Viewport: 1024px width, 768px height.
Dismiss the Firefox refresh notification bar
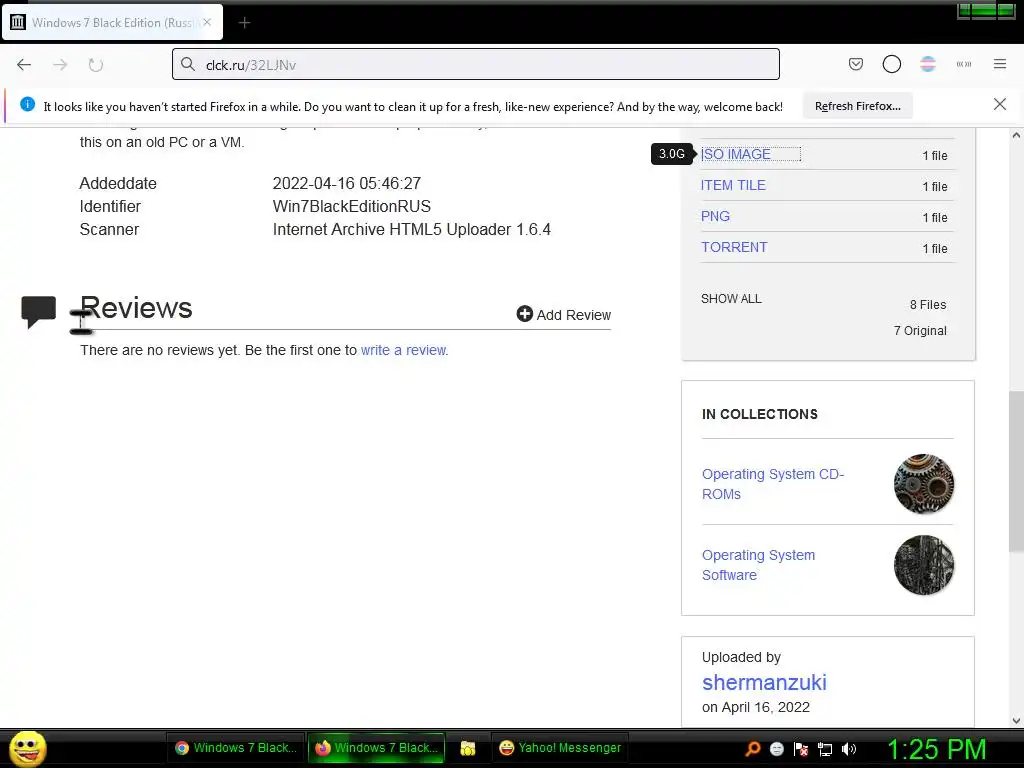[x=1000, y=104]
